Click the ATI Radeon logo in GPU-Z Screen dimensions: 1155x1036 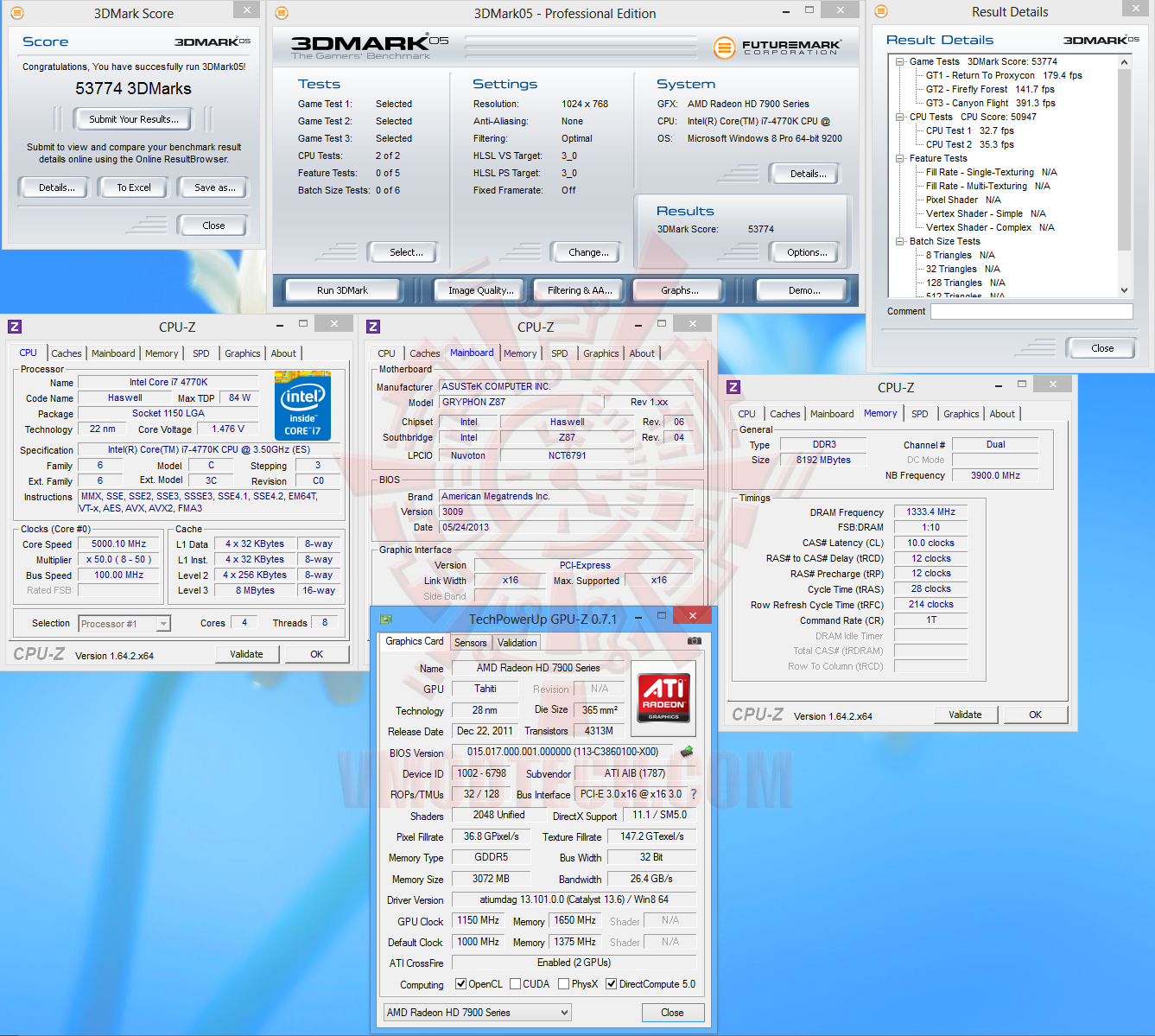(x=663, y=696)
